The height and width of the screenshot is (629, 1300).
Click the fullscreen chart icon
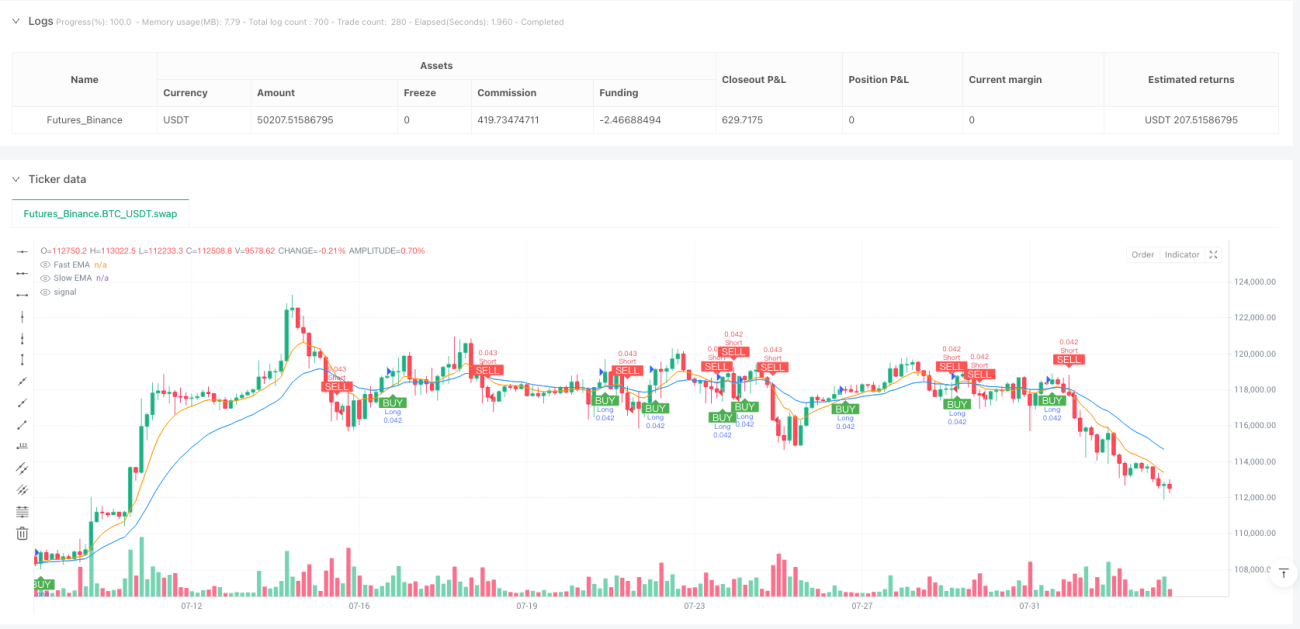[1213, 254]
